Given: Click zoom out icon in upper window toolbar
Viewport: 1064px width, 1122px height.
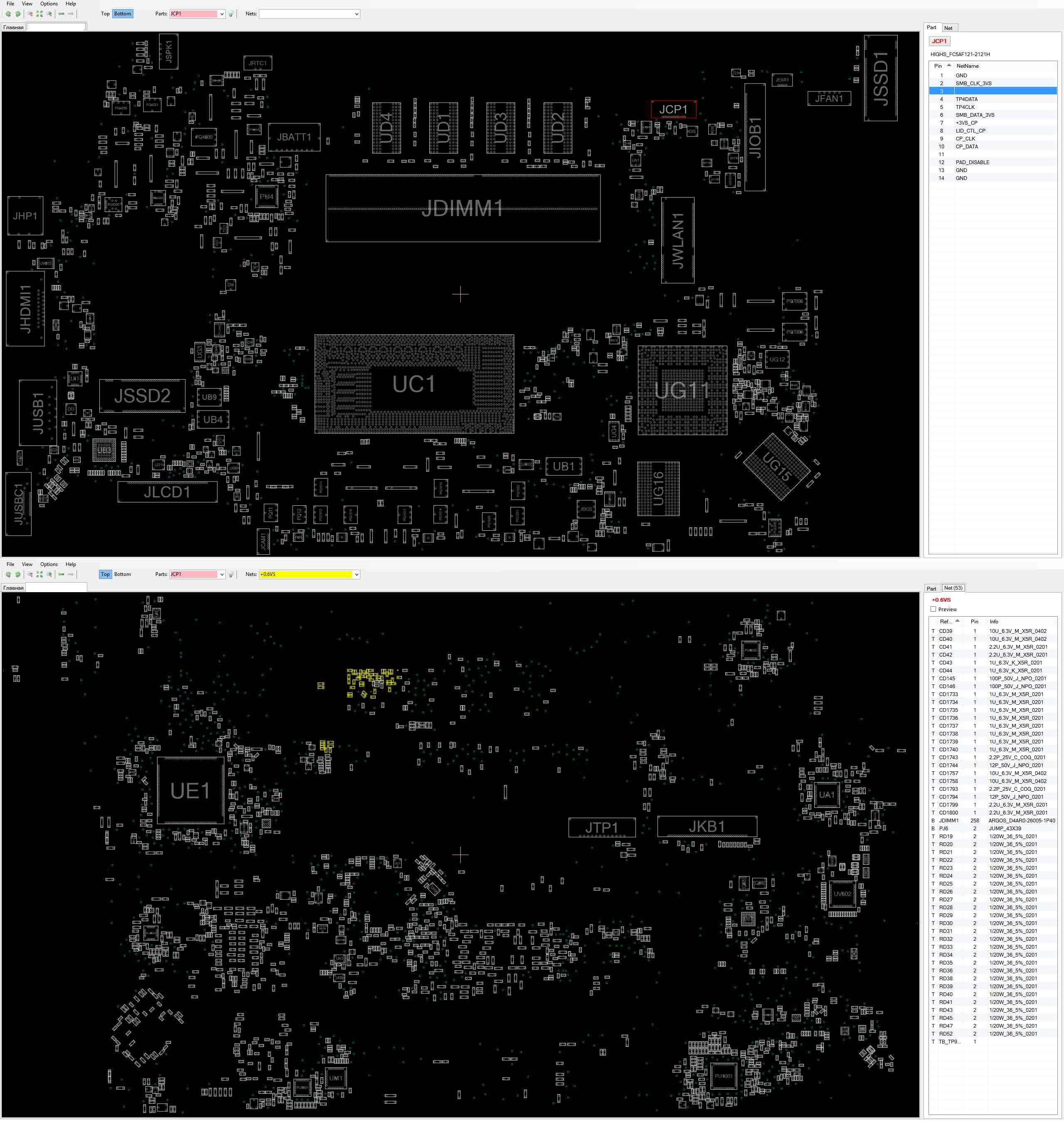Looking at the screenshot, I should (x=30, y=14).
